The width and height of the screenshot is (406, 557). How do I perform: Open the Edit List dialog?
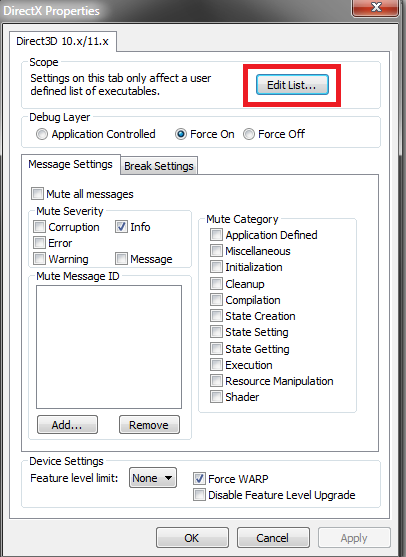[x=292, y=85]
